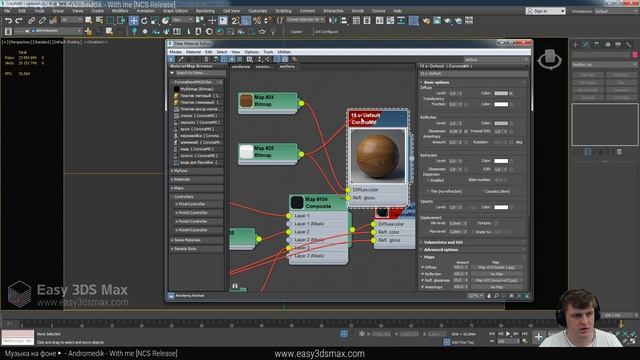640x360 pixels.
Task: Expand the Maps group in Material/Map Browser
Action: 197,188
